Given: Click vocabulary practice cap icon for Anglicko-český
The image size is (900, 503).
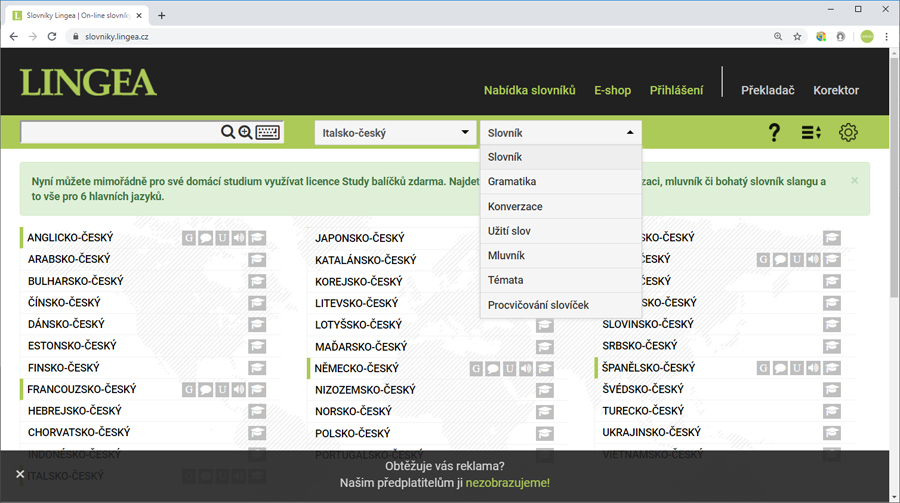Looking at the screenshot, I should point(257,238).
